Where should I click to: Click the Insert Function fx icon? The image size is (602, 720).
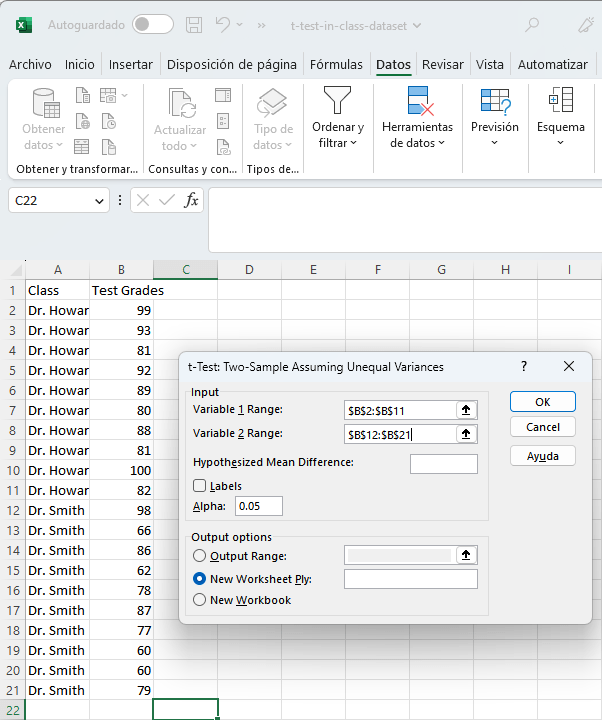192,200
